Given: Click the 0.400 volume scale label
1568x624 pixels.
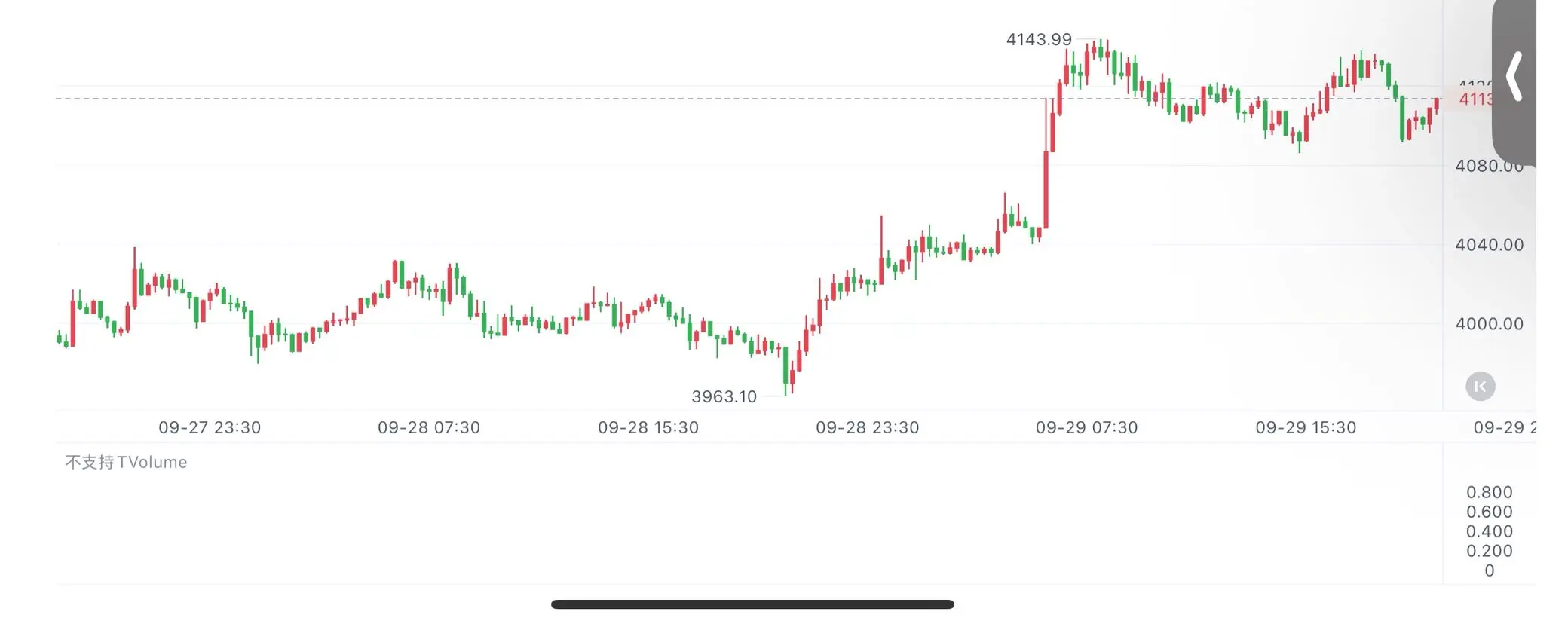Looking at the screenshot, I should coord(1489,531).
